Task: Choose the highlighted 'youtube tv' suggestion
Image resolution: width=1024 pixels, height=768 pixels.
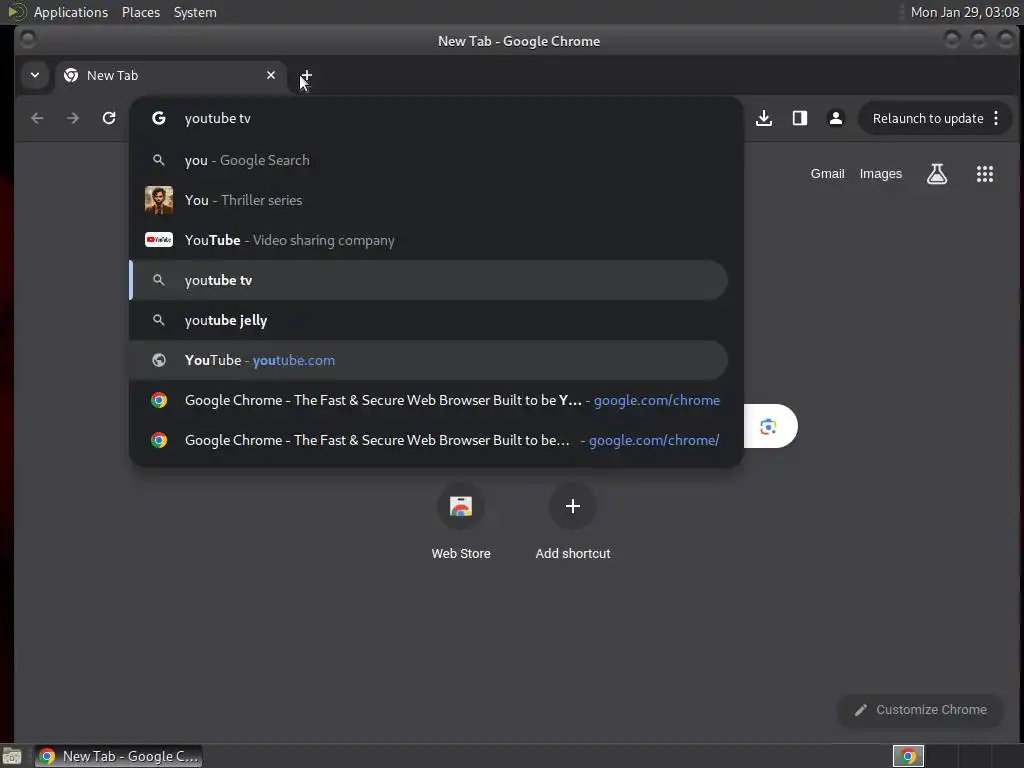Action: click(430, 280)
